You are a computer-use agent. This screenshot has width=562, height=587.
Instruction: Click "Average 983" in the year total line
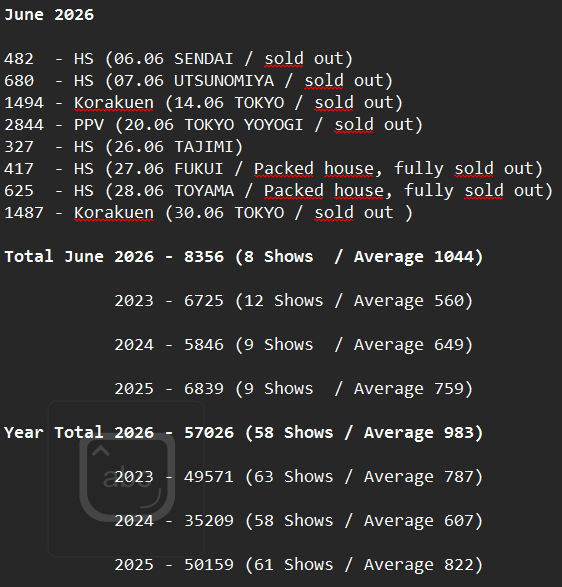click(x=419, y=433)
